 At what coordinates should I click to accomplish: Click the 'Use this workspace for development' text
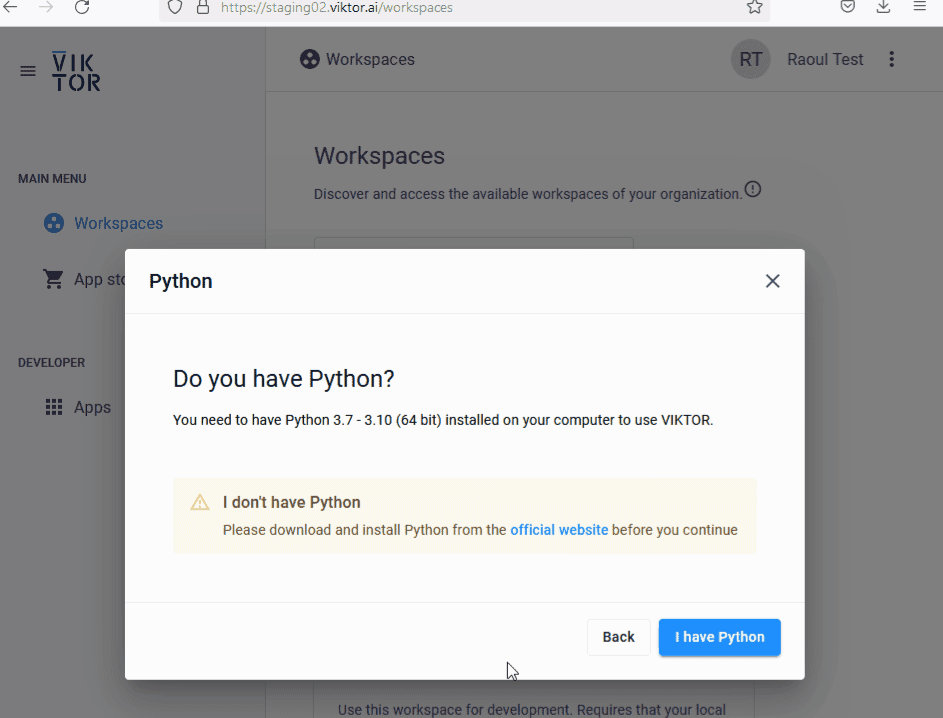pos(532,710)
